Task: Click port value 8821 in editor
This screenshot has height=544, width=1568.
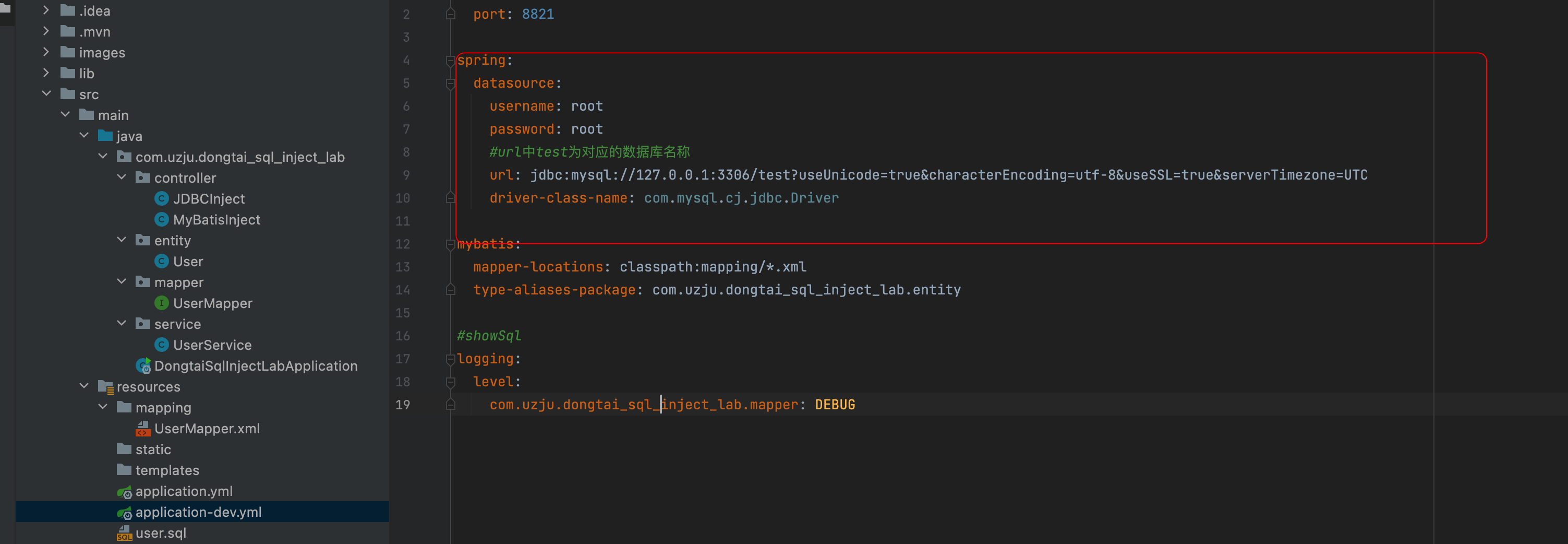Action: pyautogui.click(x=538, y=14)
